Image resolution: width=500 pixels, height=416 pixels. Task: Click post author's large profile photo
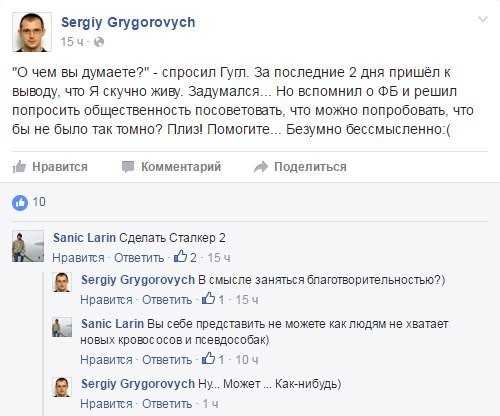(x=32, y=32)
